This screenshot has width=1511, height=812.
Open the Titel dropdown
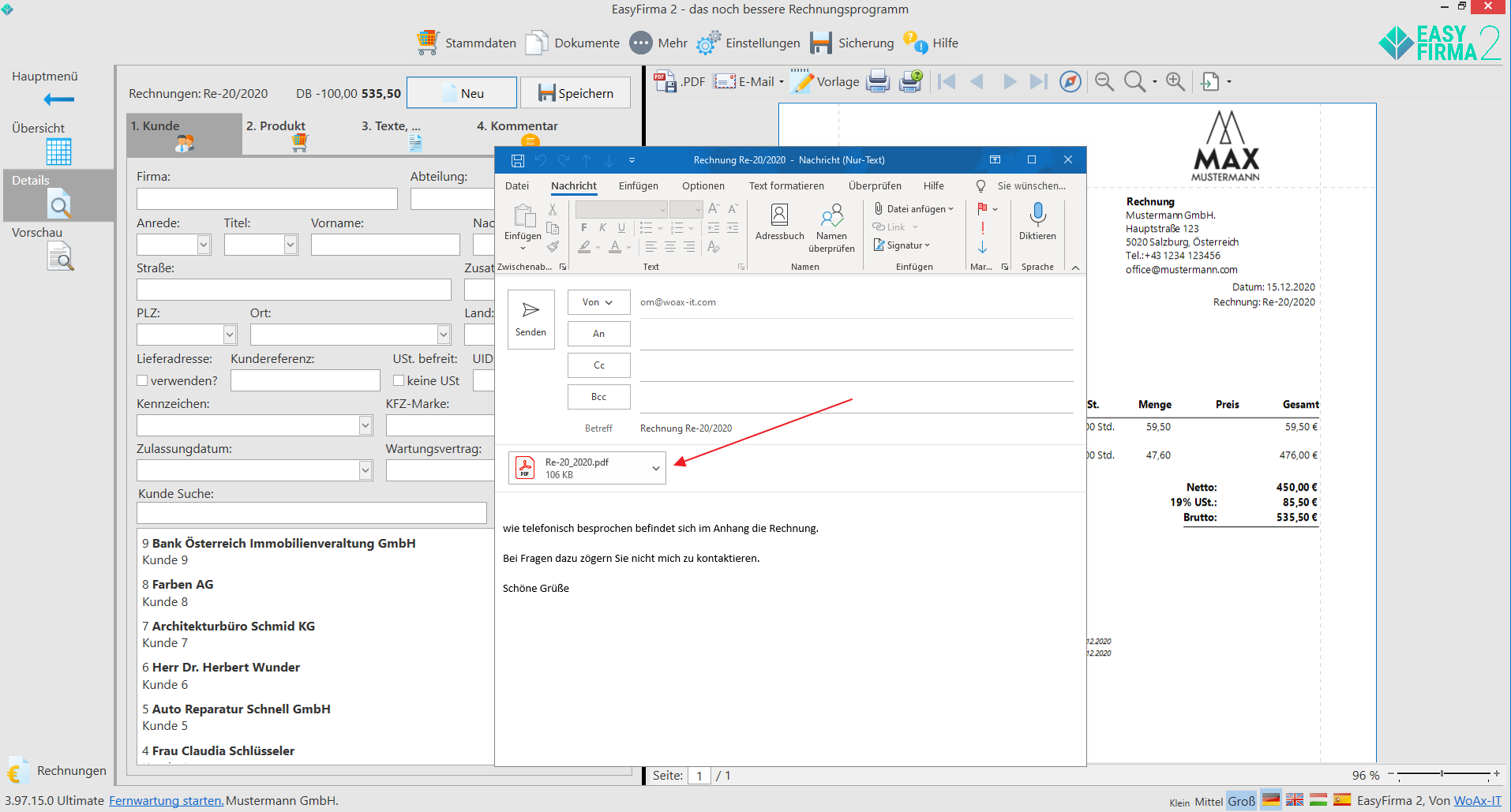click(x=291, y=245)
